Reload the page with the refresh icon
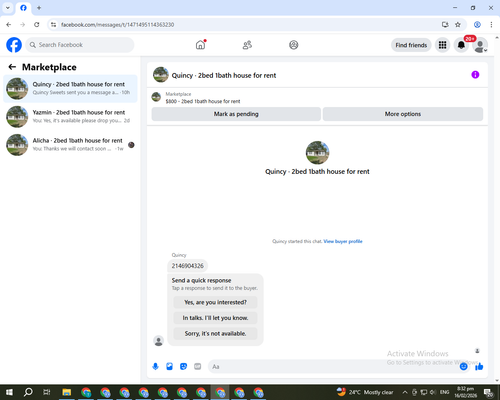This screenshot has height=400, width=500. tap(37, 25)
